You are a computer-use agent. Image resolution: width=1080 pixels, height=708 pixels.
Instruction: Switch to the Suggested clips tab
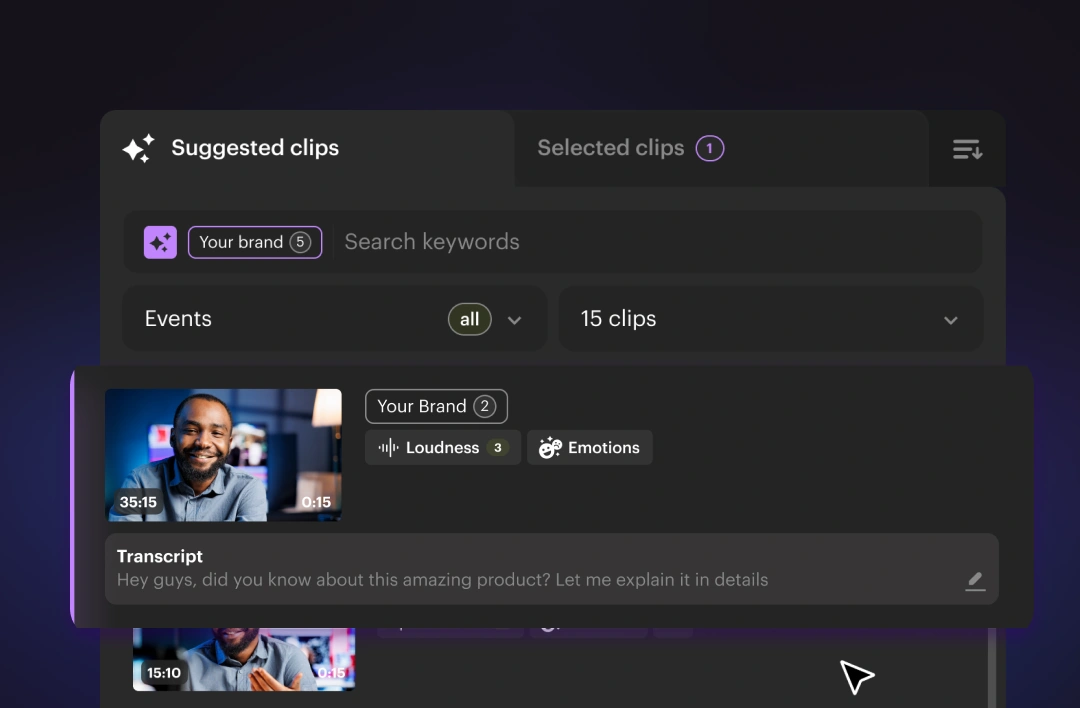click(255, 148)
